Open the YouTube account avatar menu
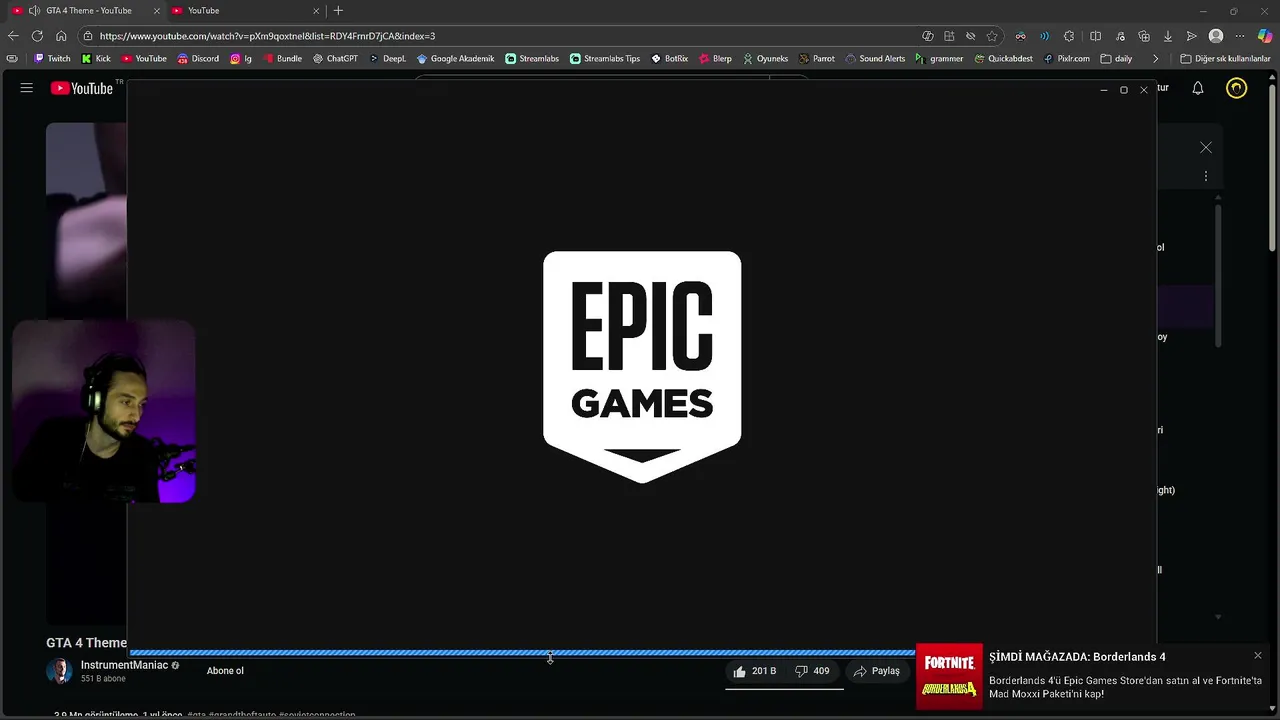This screenshot has height=720, width=1280. pyautogui.click(x=1237, y=88)
